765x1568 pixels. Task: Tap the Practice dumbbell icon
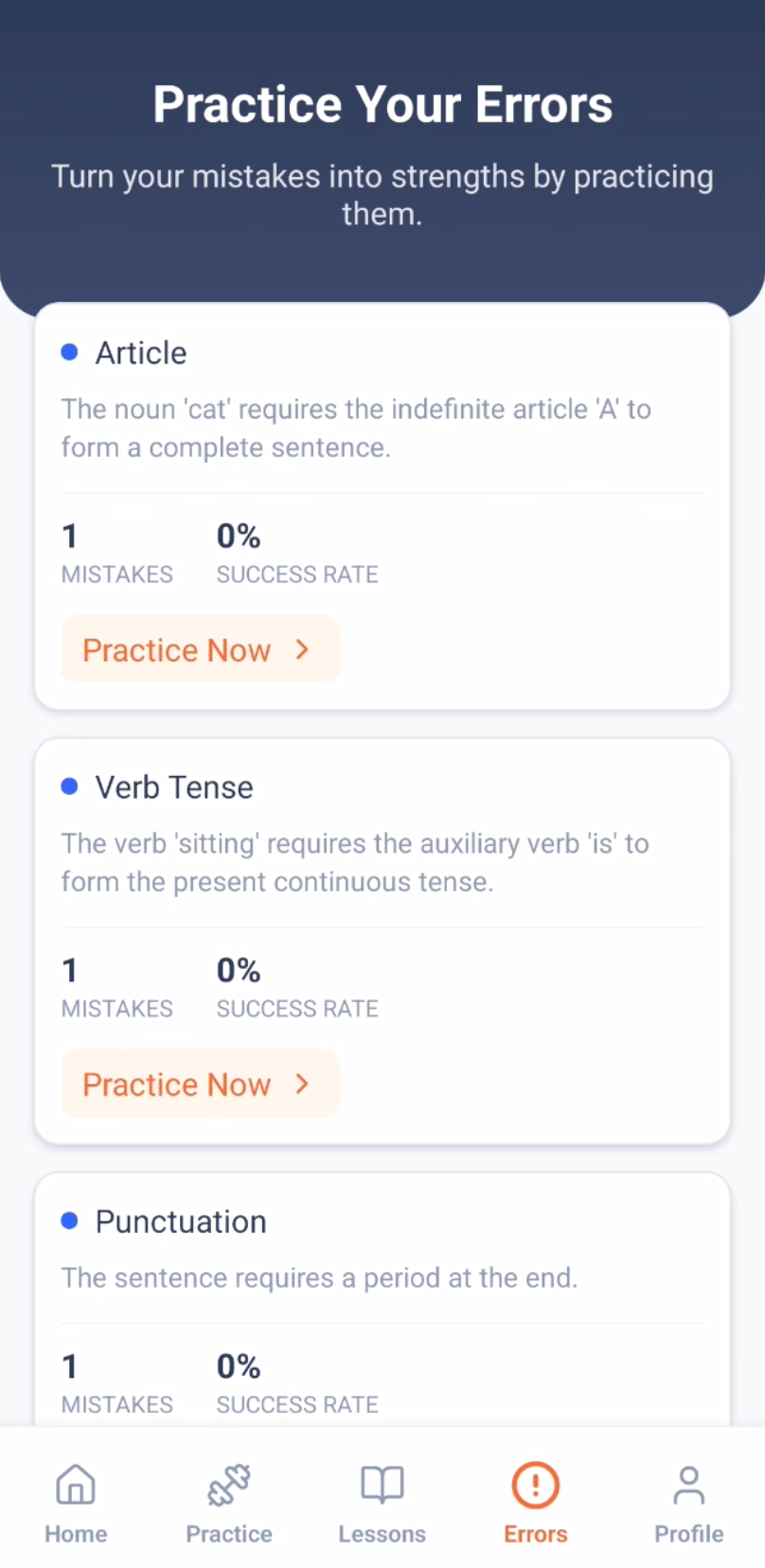pos(229,1484)
